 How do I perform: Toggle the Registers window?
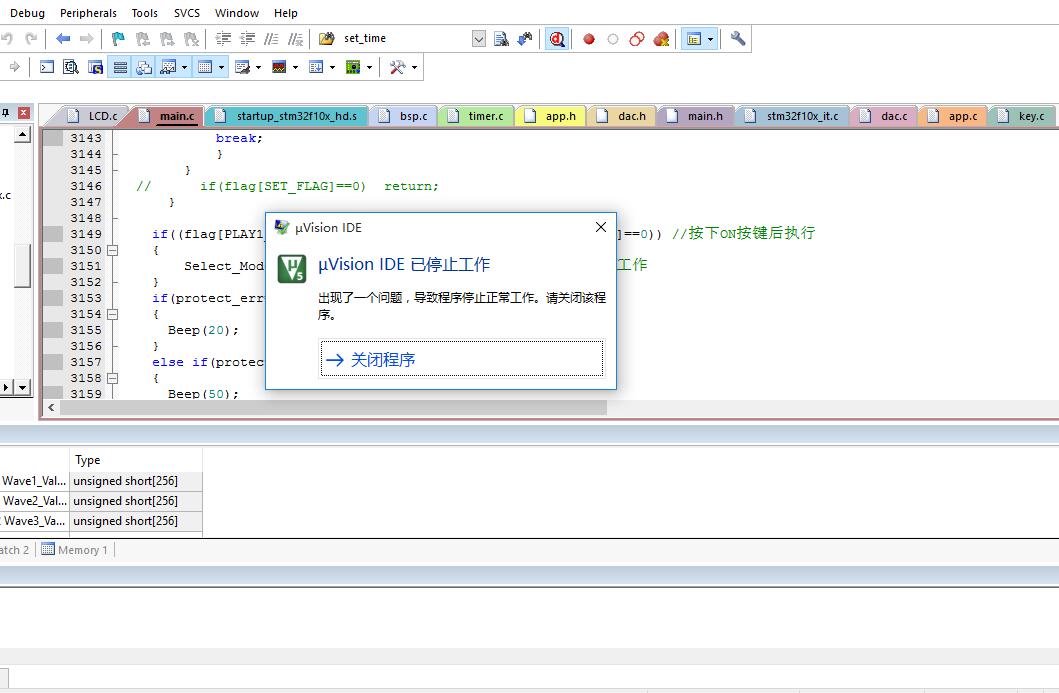[120, 67]
